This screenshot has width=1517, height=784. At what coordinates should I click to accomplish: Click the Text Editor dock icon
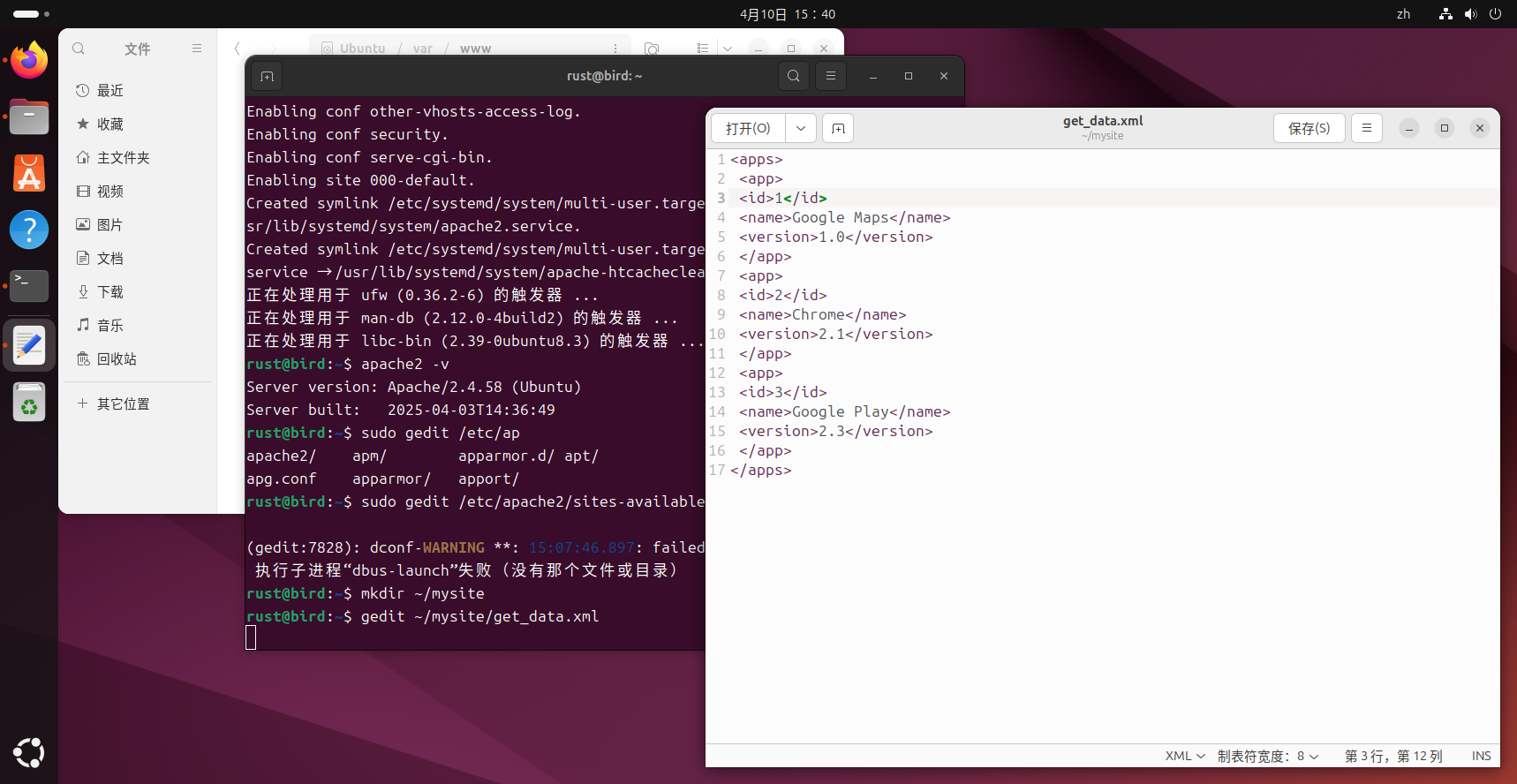[x=29, y=345]
